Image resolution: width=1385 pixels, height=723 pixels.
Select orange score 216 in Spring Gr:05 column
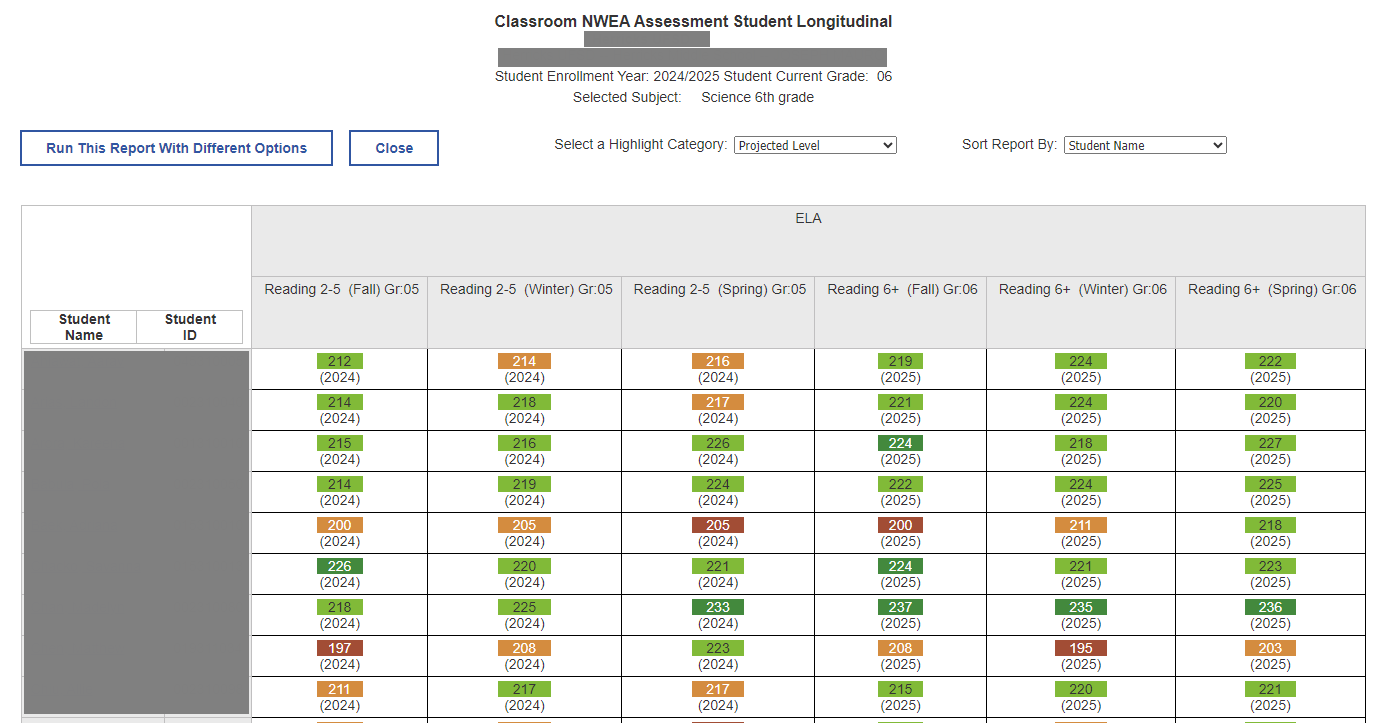[x=718, y=361]
